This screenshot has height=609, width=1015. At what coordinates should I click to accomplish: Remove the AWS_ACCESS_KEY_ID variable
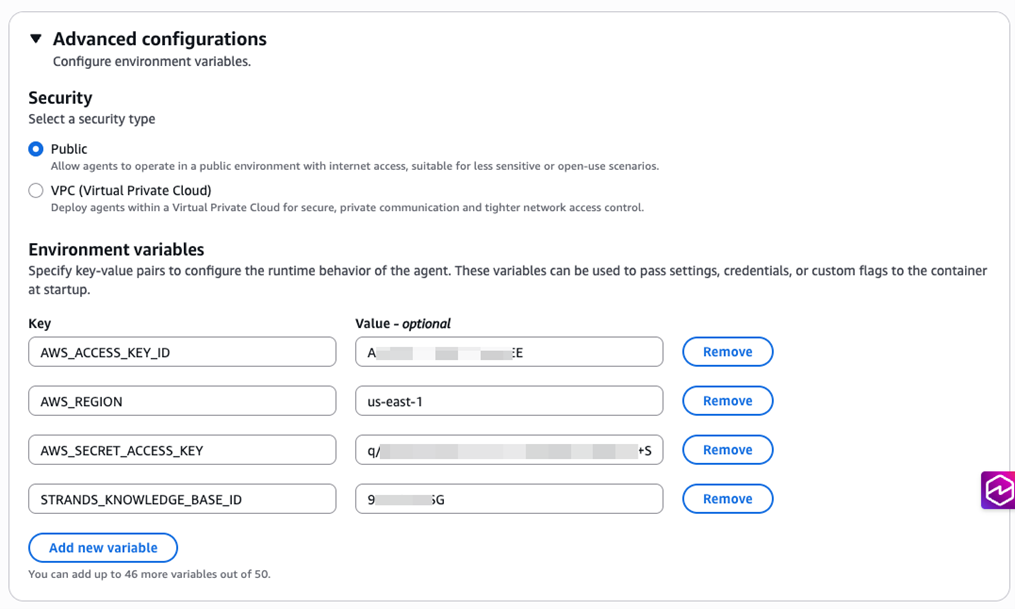coord(727,352)
